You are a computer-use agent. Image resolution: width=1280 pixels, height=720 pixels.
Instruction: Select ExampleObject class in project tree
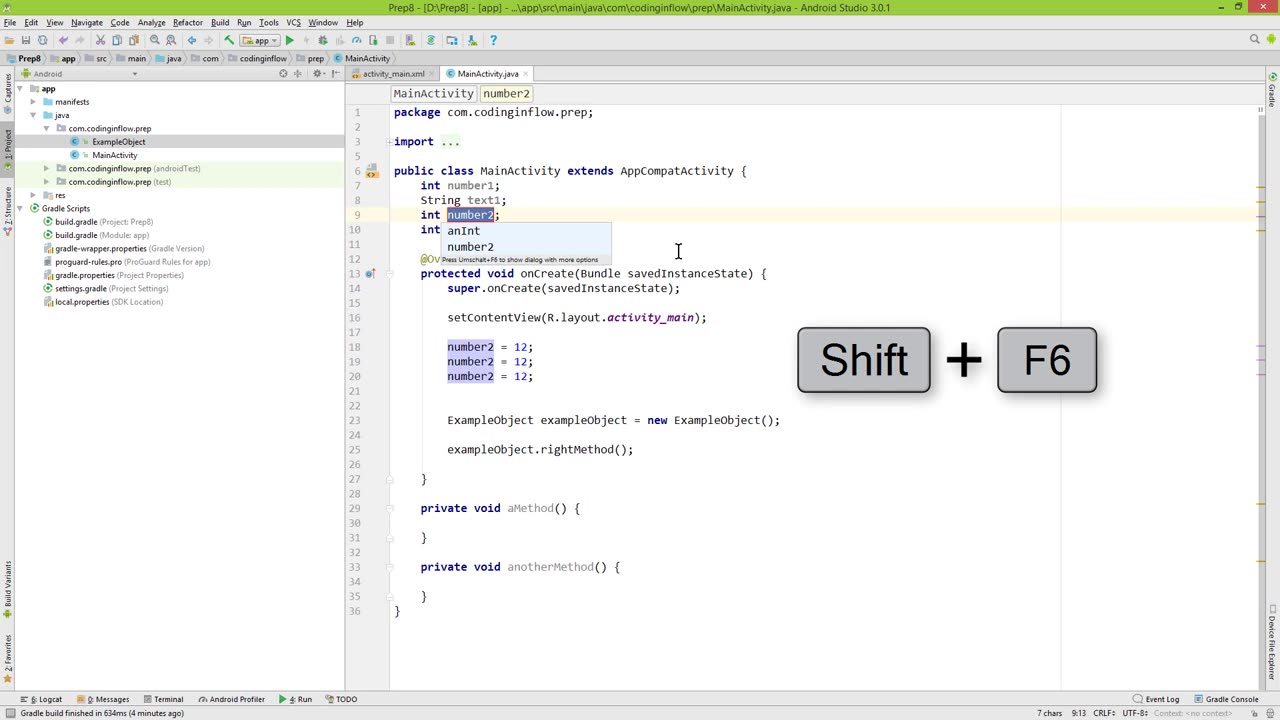pos(118,142)
